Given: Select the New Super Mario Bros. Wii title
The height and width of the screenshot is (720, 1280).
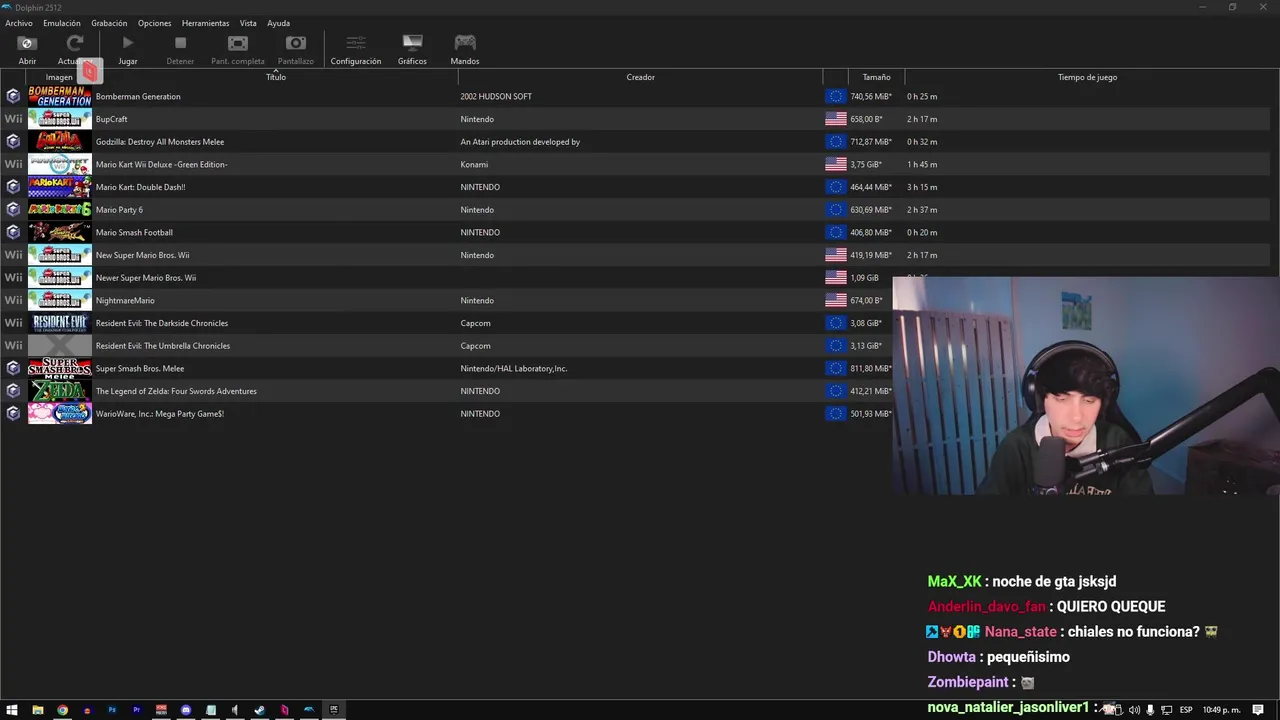Looking at the screenshot, I should [142, 255].
